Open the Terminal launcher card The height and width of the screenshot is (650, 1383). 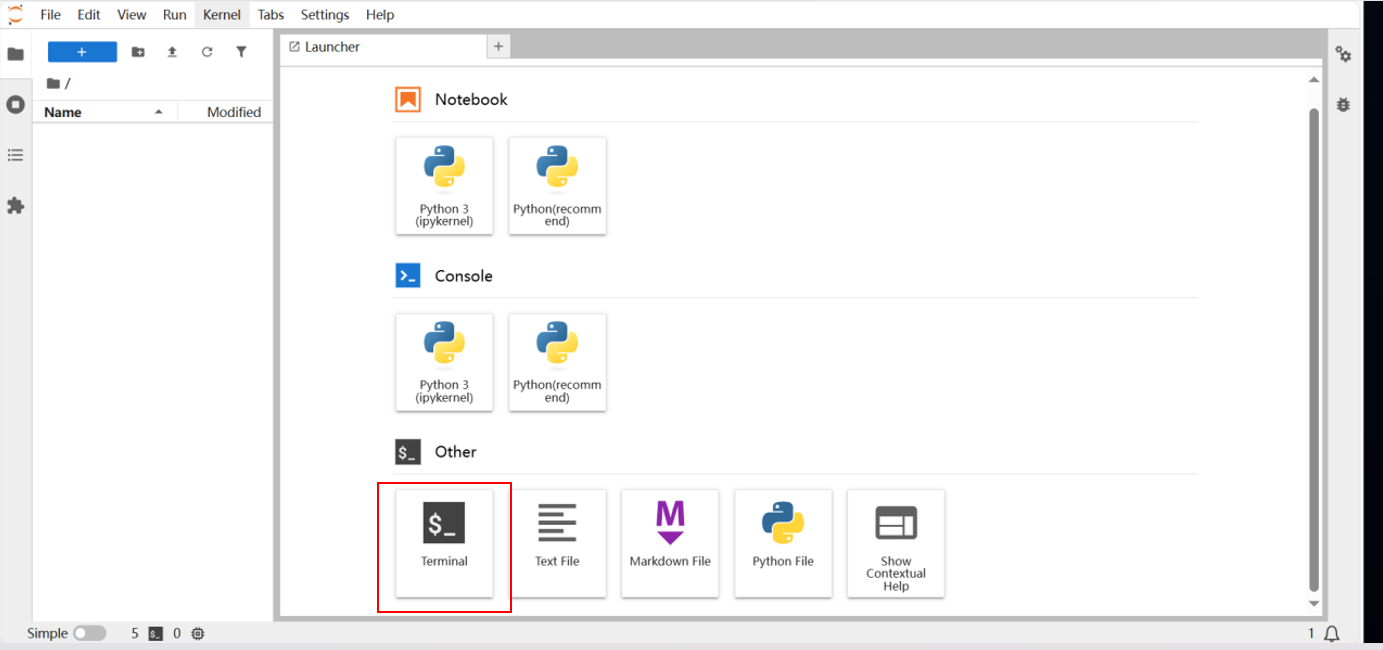tap(444, 543)
